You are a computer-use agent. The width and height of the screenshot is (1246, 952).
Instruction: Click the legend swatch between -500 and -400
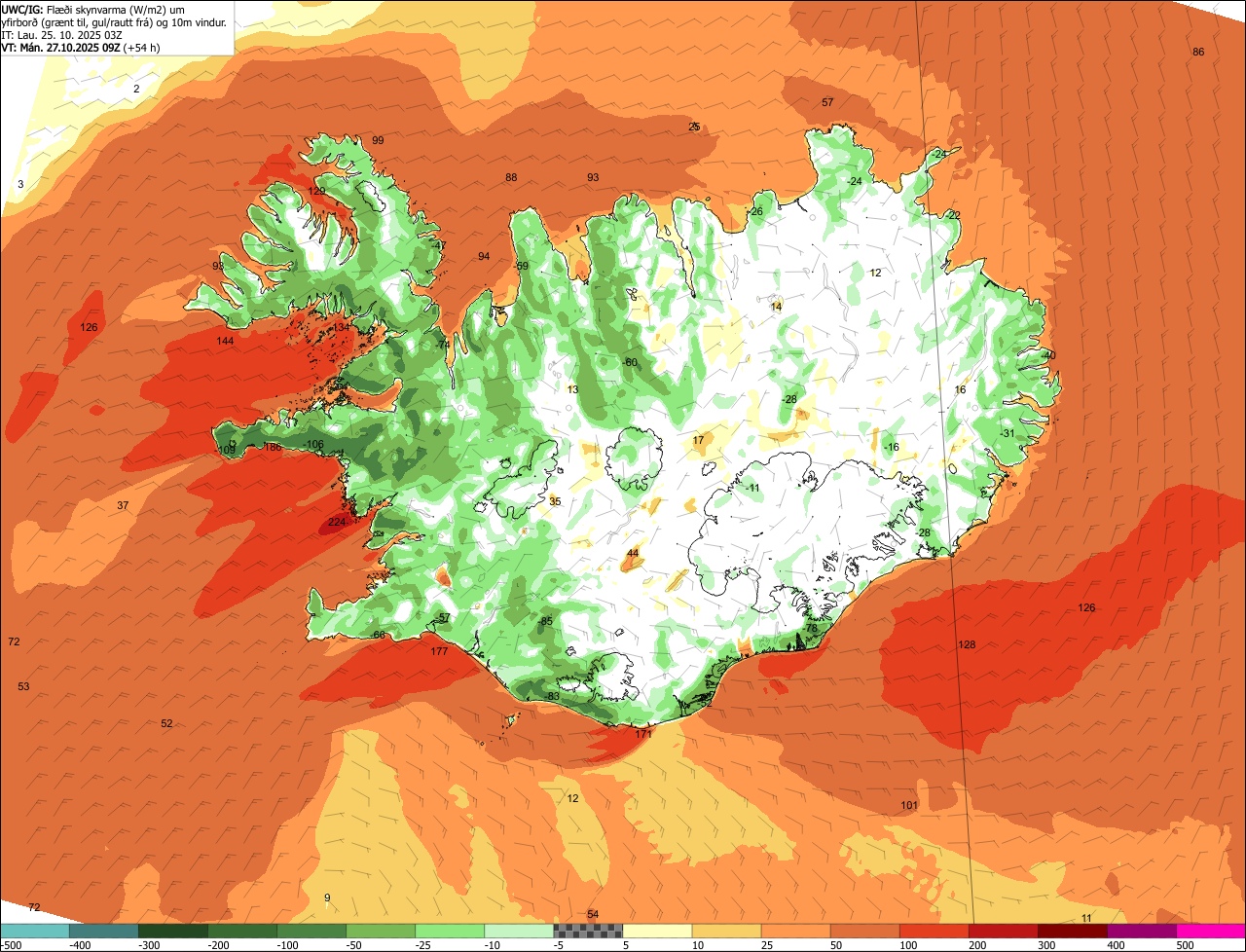click(35, 931)
